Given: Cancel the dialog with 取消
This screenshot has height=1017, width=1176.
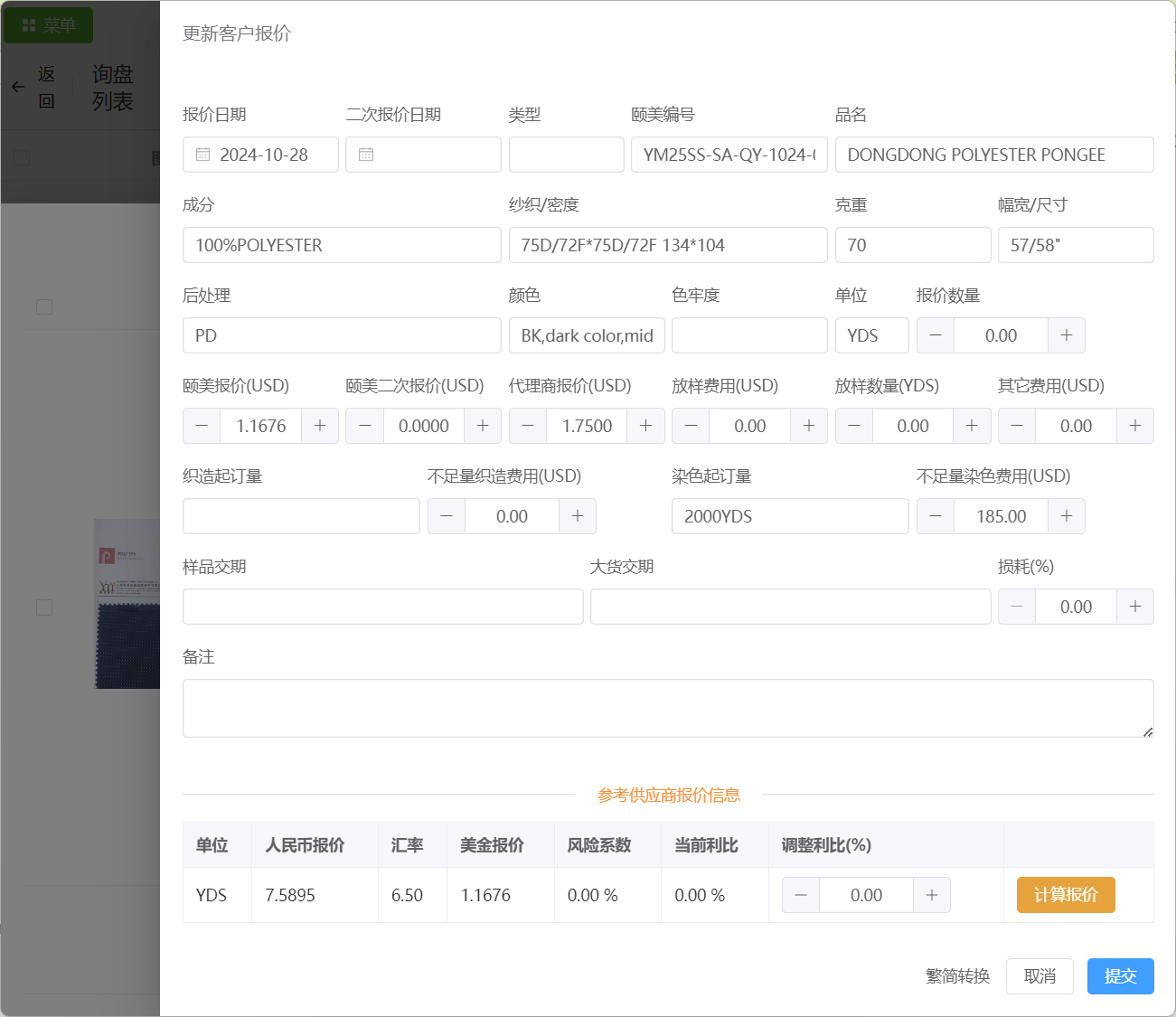Looking at the screenshot, I should click(1040, 976).
